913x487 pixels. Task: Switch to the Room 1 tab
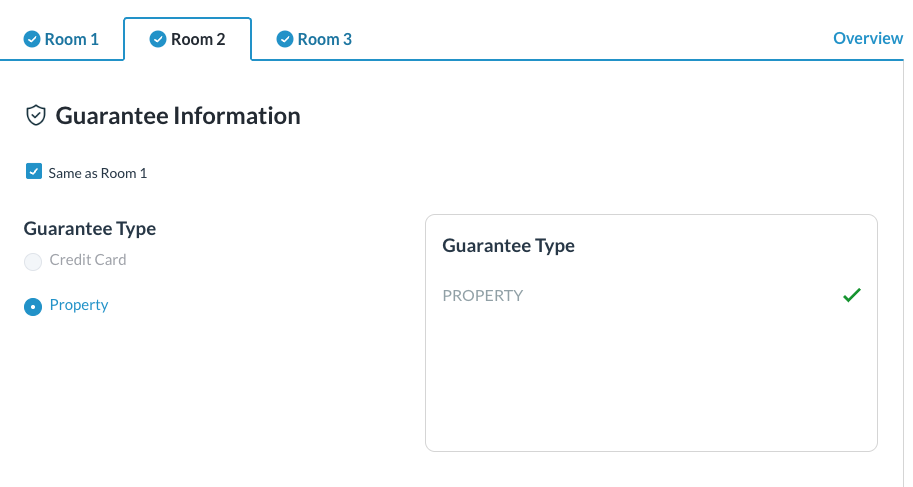(71, 40)
